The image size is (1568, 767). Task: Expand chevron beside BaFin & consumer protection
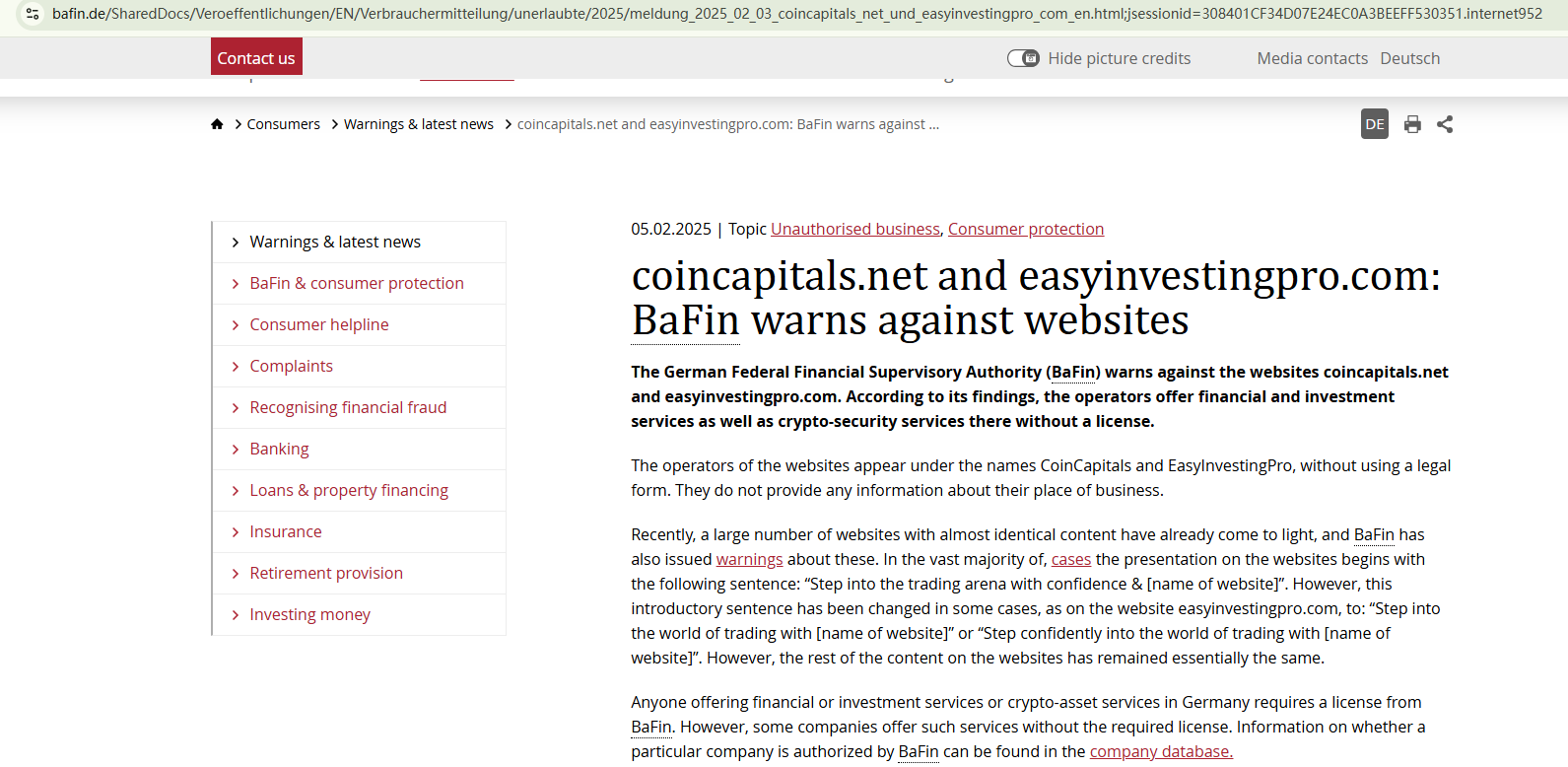point(235,284)
